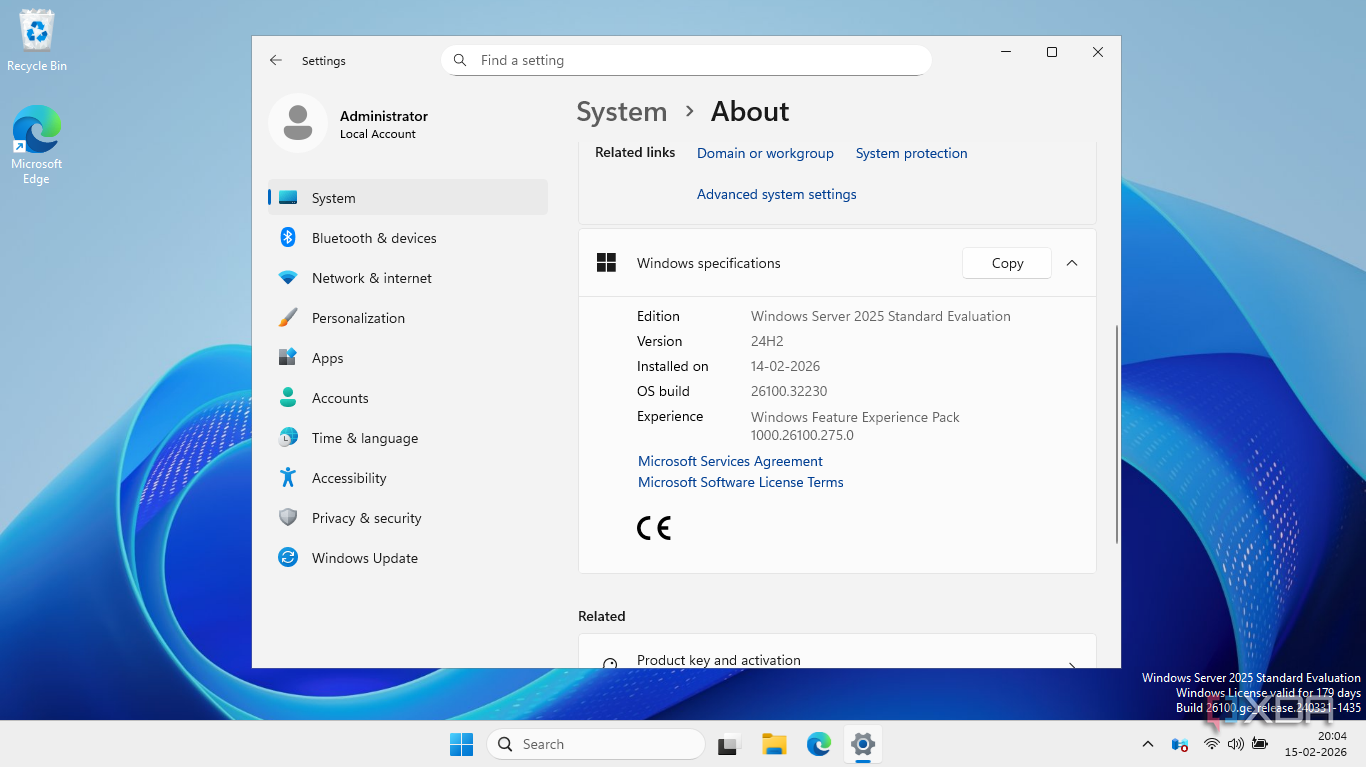Open Microsoft Software License Terms link
1366x767 pixels.
741,482
